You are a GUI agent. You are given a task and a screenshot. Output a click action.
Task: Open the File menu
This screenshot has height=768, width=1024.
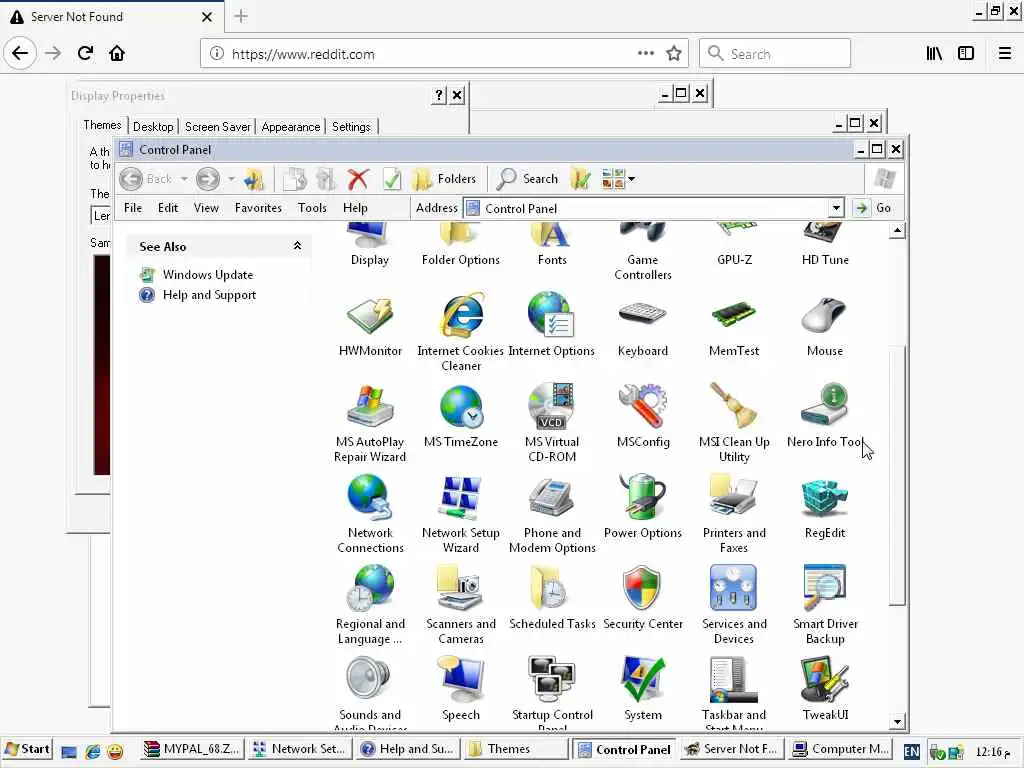click(x=133, y=208)
